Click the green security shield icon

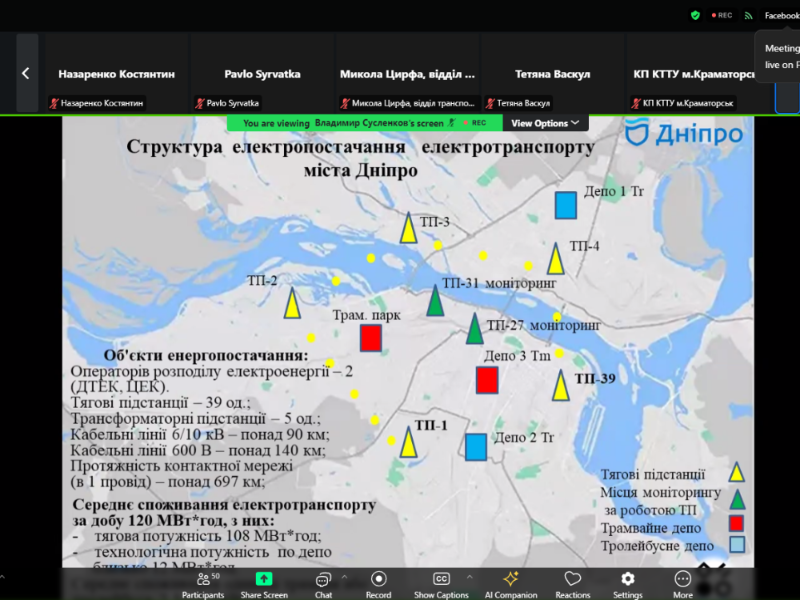[x=695, y=15]
